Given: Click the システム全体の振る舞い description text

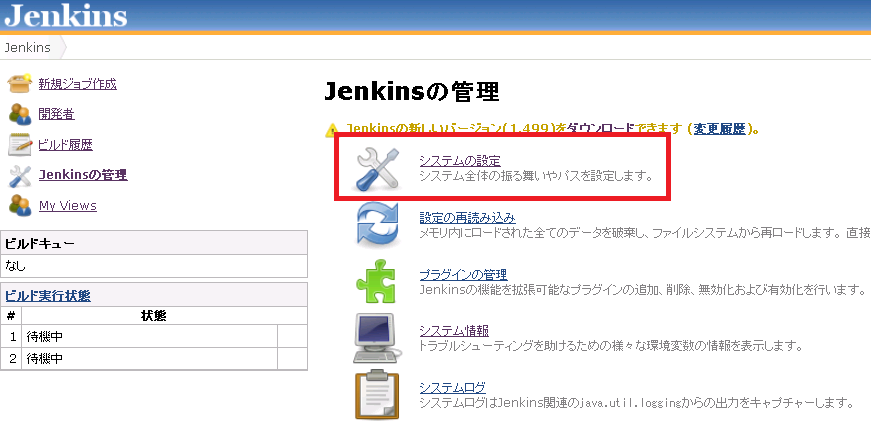Looking at the screenshot, I should (535, 176).
